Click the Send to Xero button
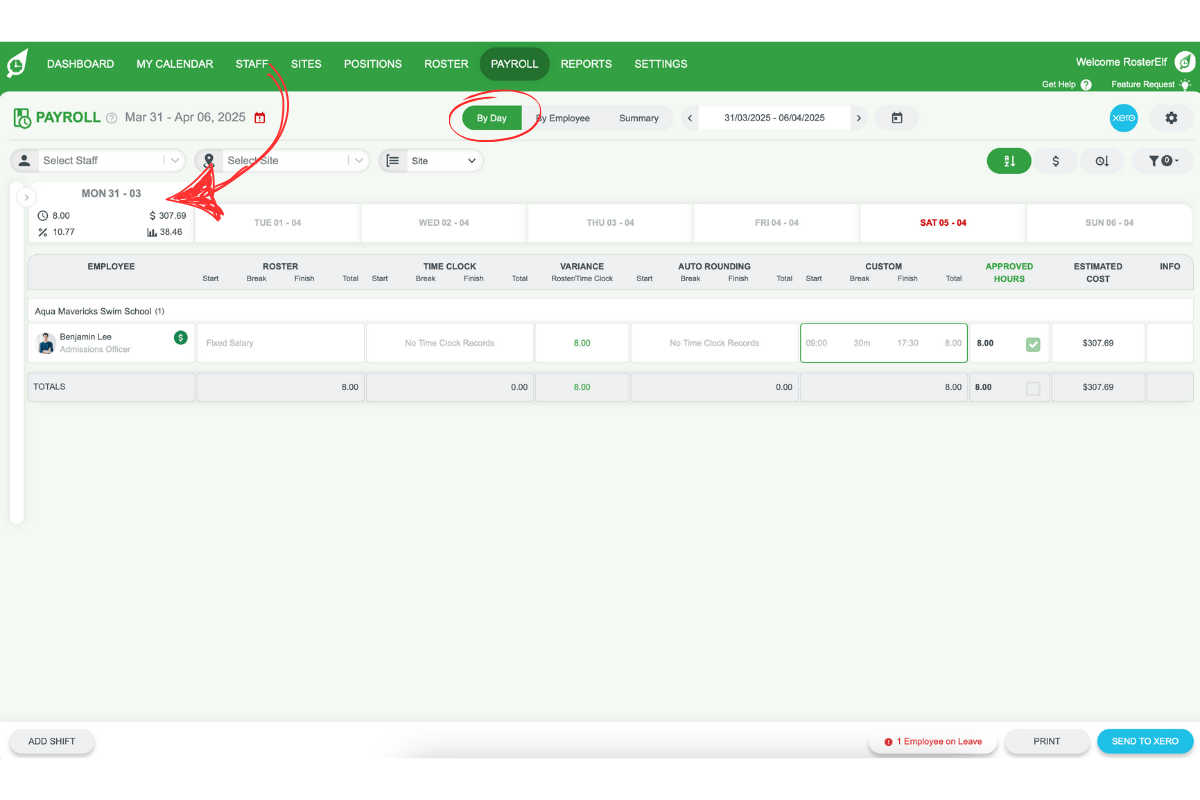This screenshot has height=800, width=1200. (x=1145, y=741)
